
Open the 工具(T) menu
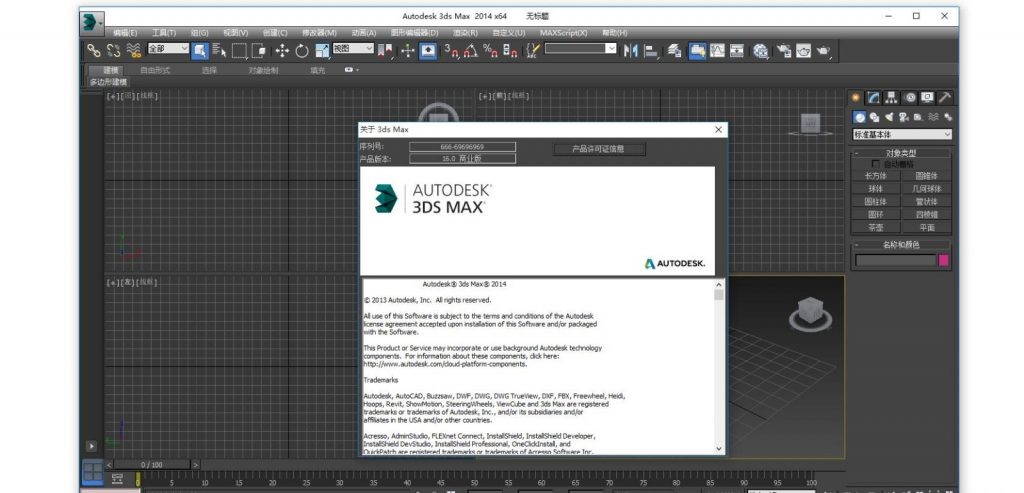(164, 33)
